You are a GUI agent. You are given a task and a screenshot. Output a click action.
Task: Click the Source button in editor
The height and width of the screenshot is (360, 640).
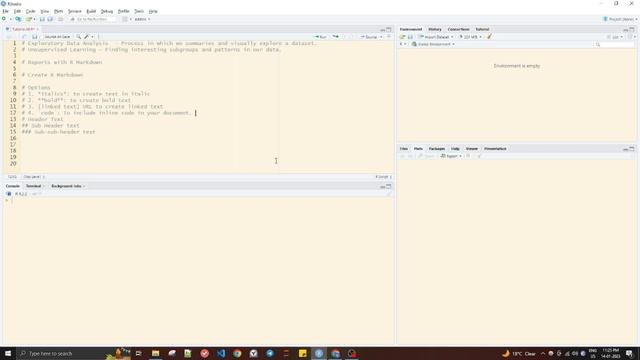point(369,37)
